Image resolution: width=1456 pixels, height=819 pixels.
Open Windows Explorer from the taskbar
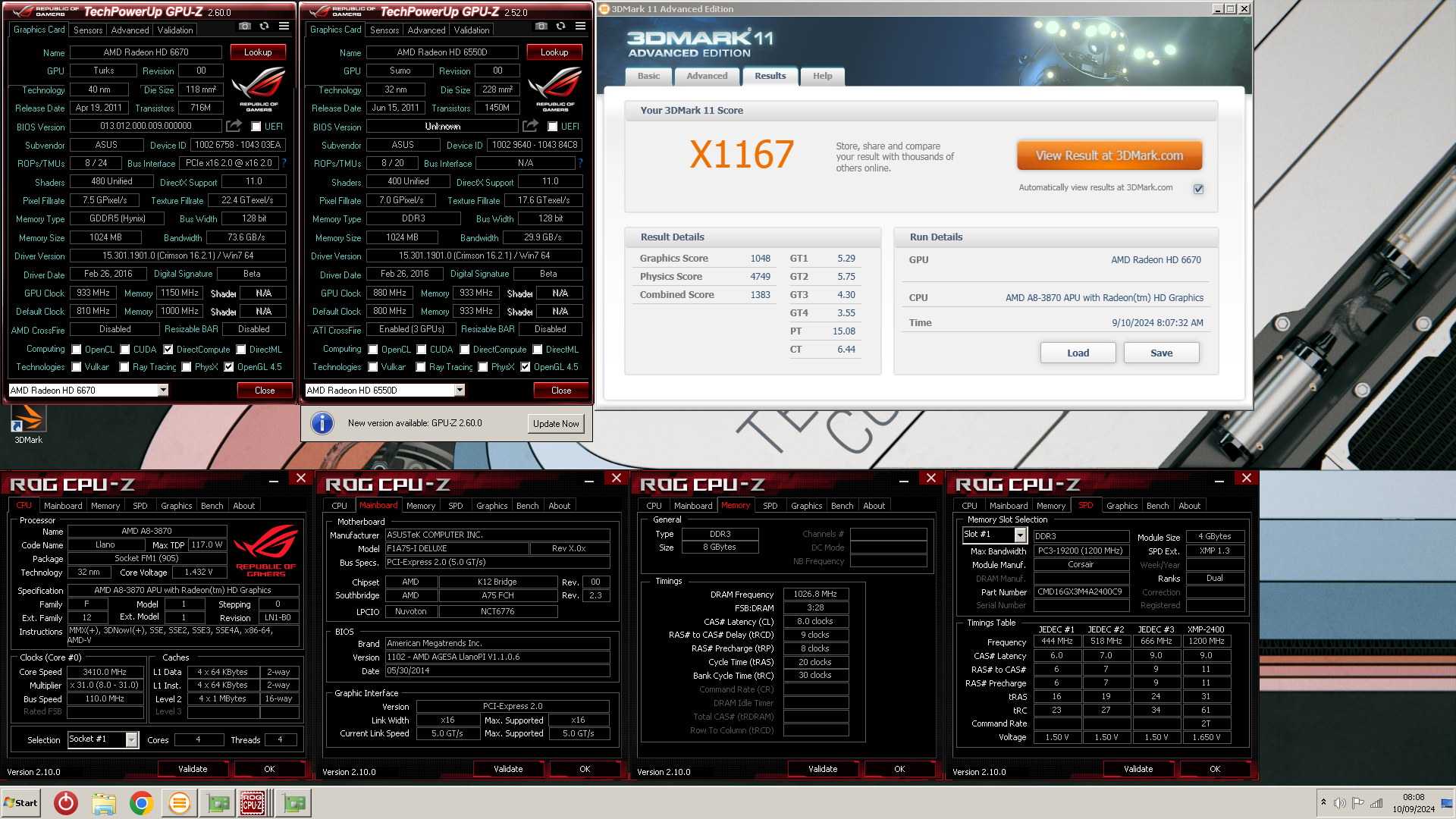[104, 803]
